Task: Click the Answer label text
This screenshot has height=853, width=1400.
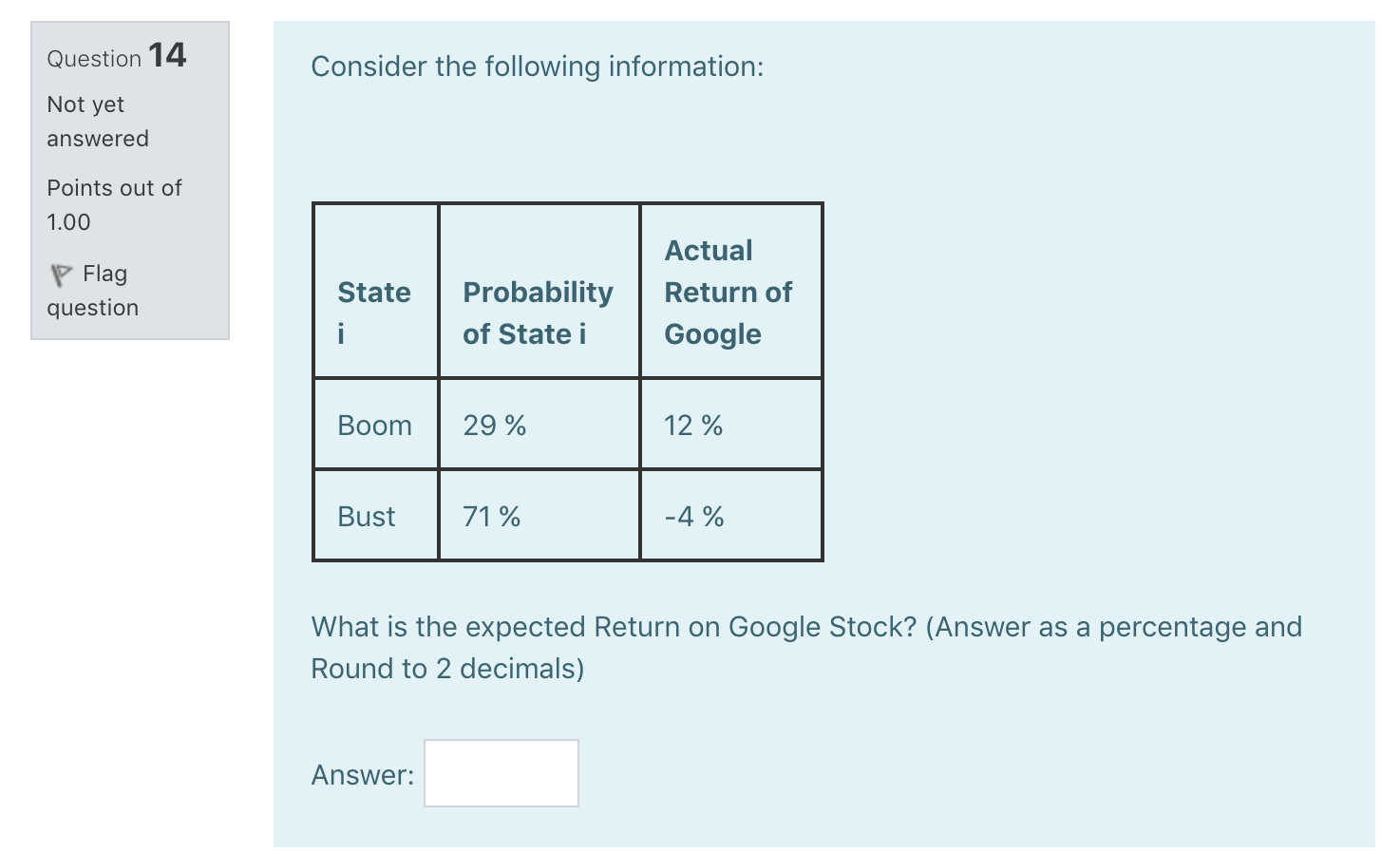Action: coord(362,773)
